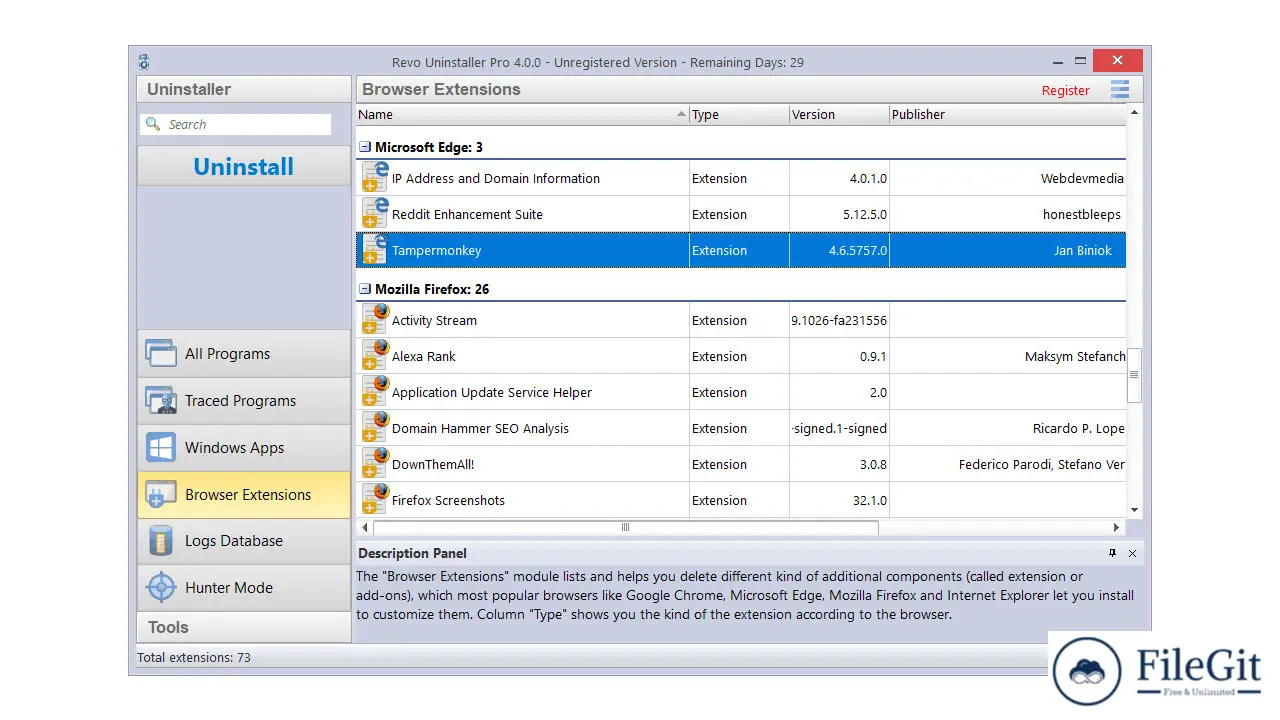The width and height of the screenshot is (1280, 720).
Task: Close the Description Panel
Action: pyautogui.click(x=1132, y=553)
